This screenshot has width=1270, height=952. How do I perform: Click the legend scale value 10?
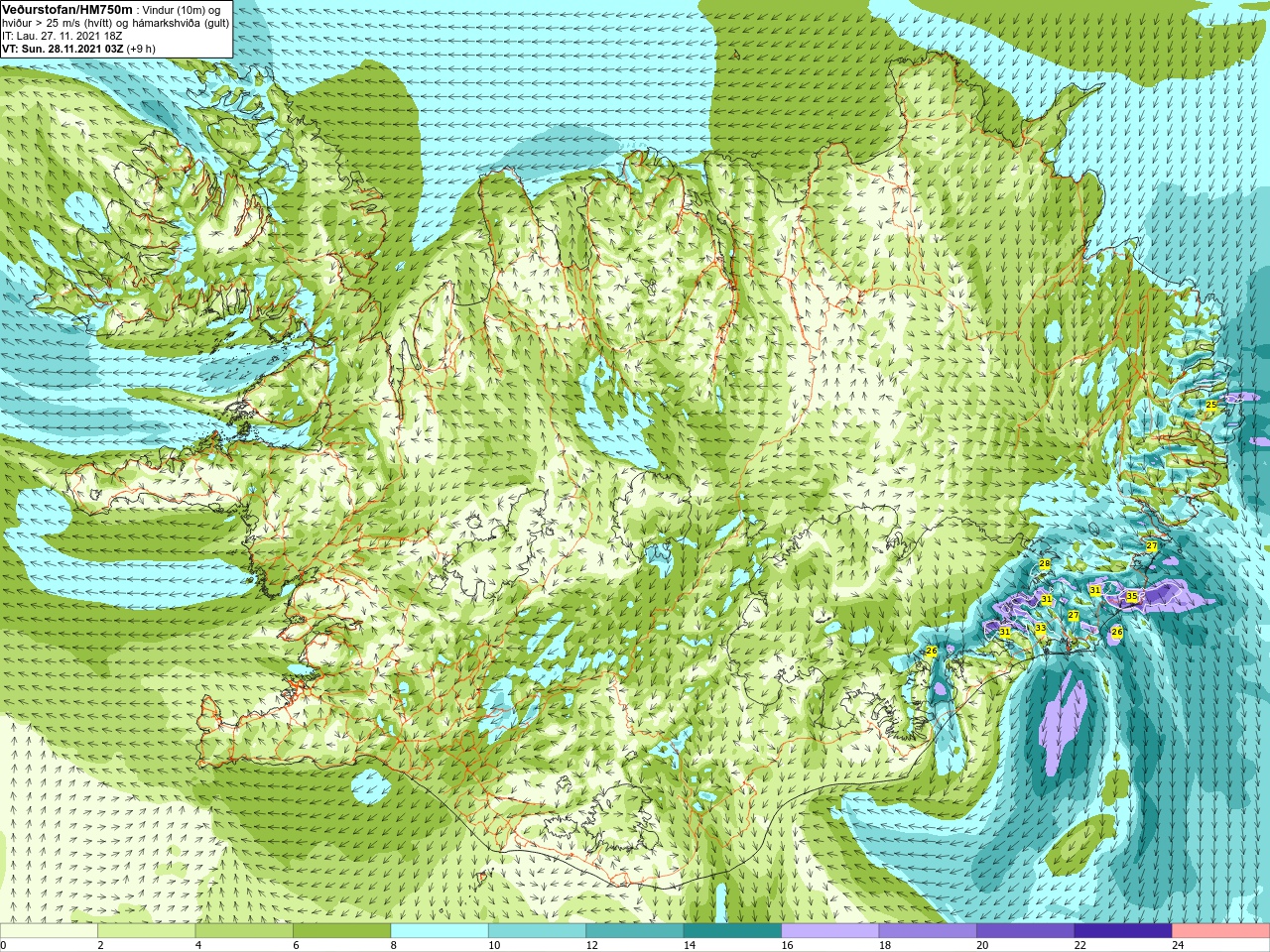494,945
